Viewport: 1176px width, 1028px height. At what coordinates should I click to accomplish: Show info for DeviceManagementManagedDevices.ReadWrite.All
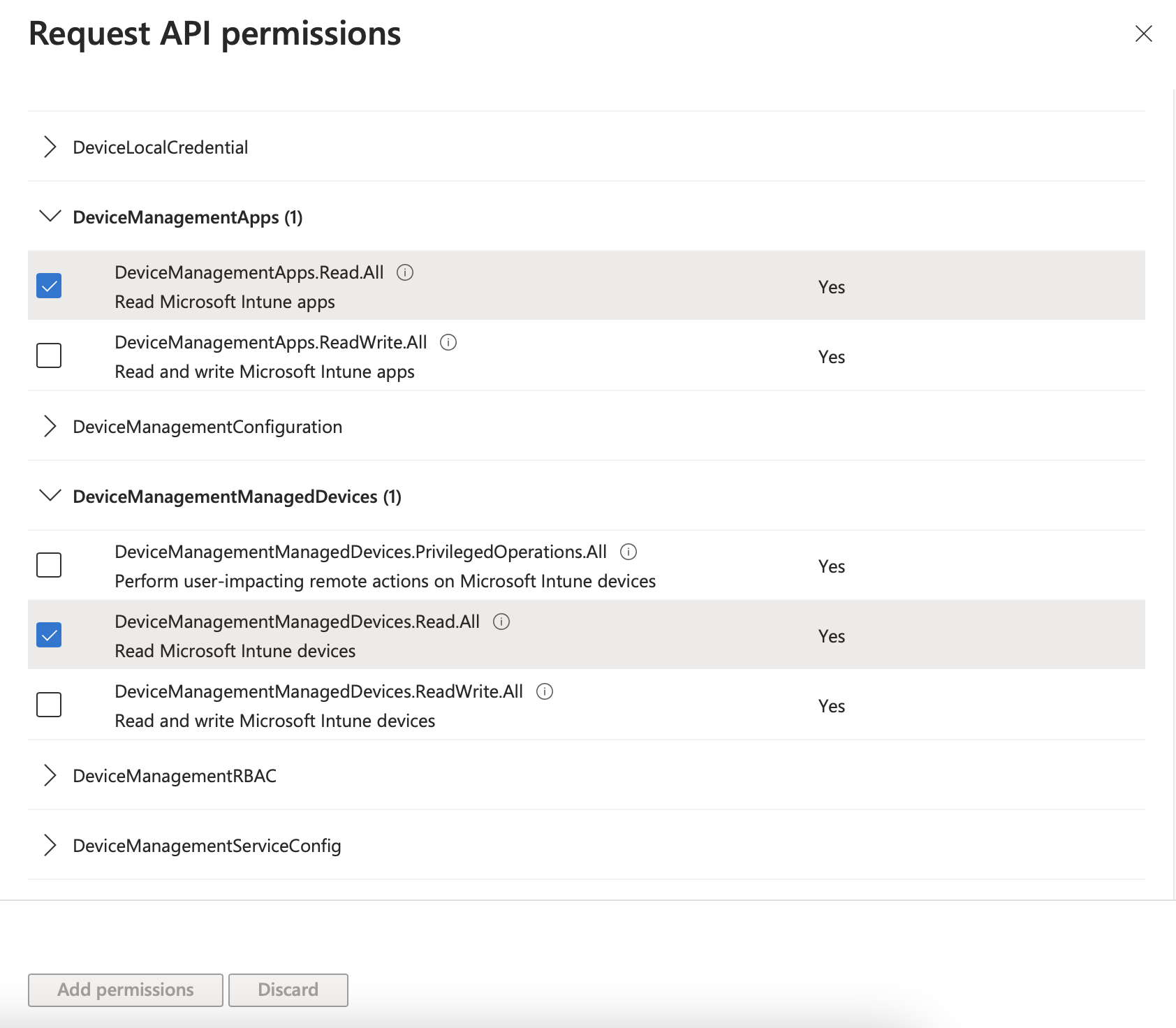[545, 691]
